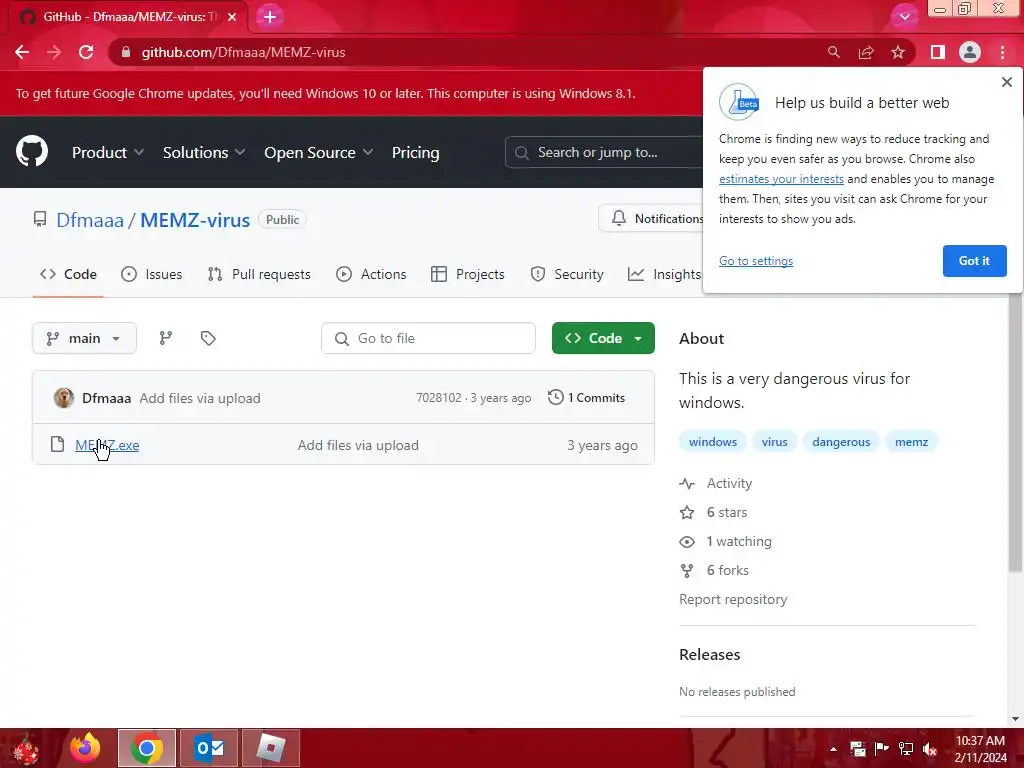The width and height of the screenshot is (1024, 768).
Task: Click the Dfmaaa commit author avatar
Action: pyautogui.click(x=63, y=398)
